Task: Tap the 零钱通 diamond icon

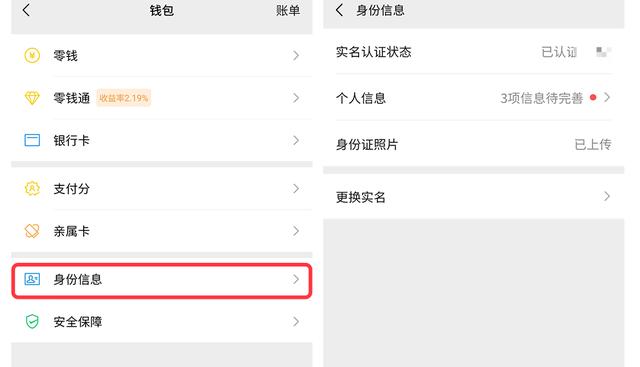Action: click(32, 98)
